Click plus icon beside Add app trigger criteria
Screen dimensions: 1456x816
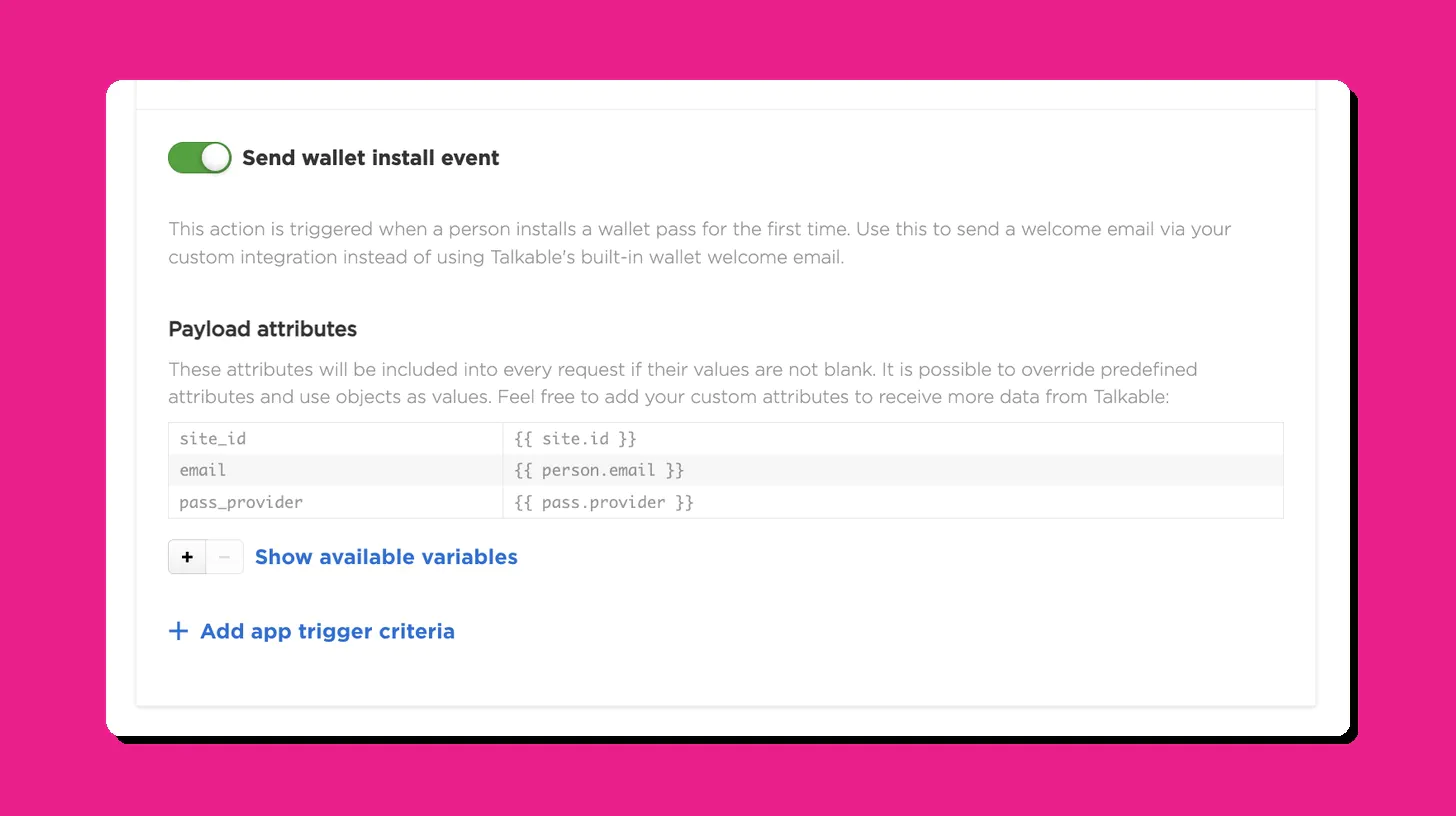pyautogui.click(x=178, y=631)
